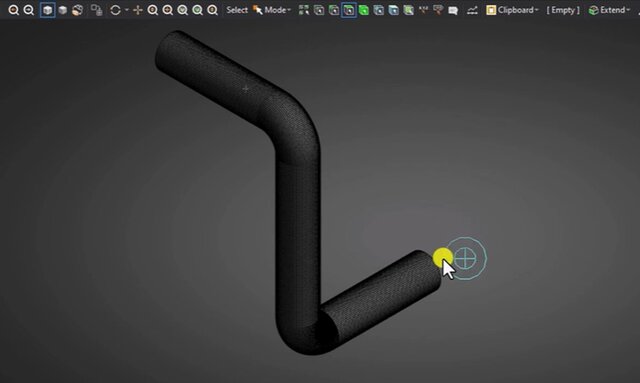Screen dimensions: 640x383
Task: Click the overlapping squares icon beside rotate
Action: pos(96,10)
